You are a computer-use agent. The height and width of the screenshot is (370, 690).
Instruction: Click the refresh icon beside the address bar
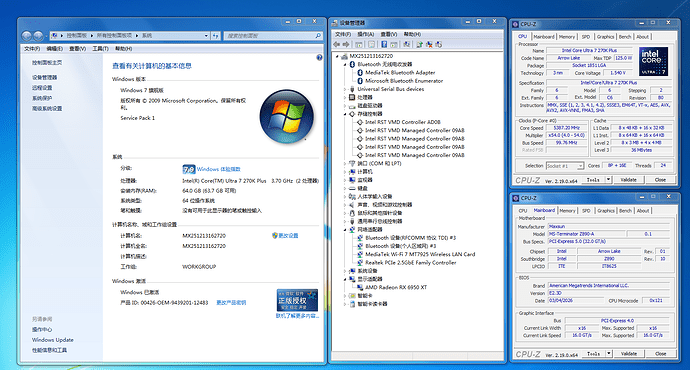click(x=216, y=36)
